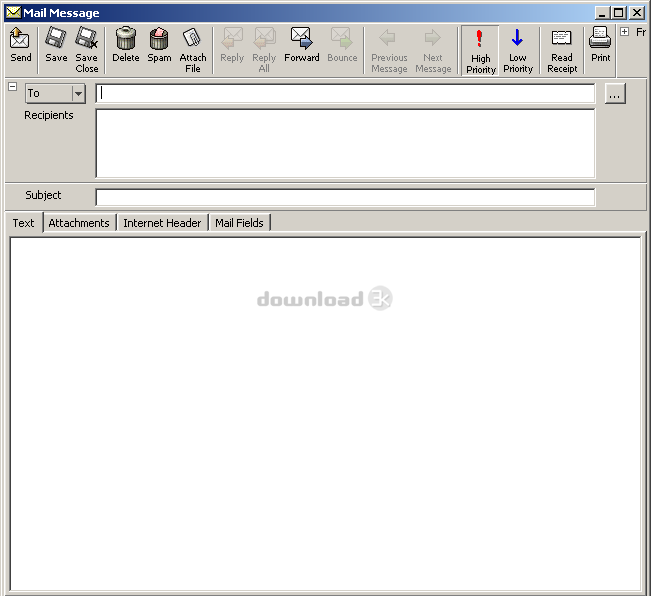Image resolution: width=651 pixels, height=596 pixels.
Task: Request a Read Receipt
Action: pyautogui.click(x=562, y=50)
